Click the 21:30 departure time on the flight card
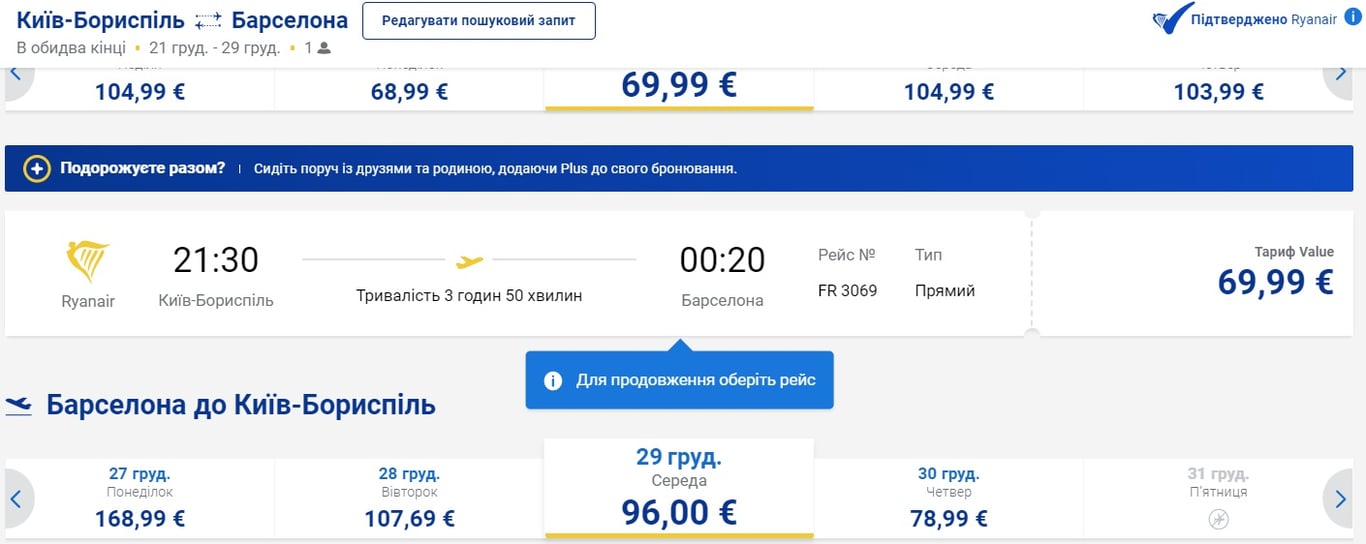This screenshot has height=544, width=1366. click(x=216, y=260)
